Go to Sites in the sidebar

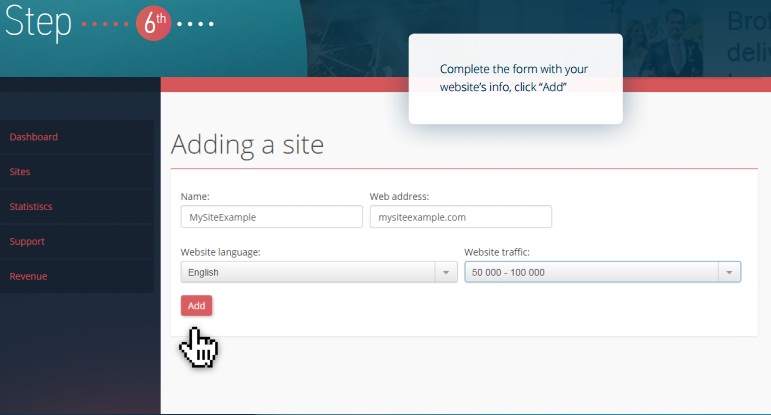[x=20, y=172]
